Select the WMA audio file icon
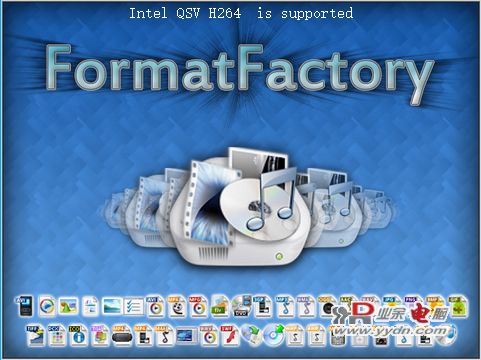This screenshot has height=360, width=481. pyautogui.click(x=306, y=306)
